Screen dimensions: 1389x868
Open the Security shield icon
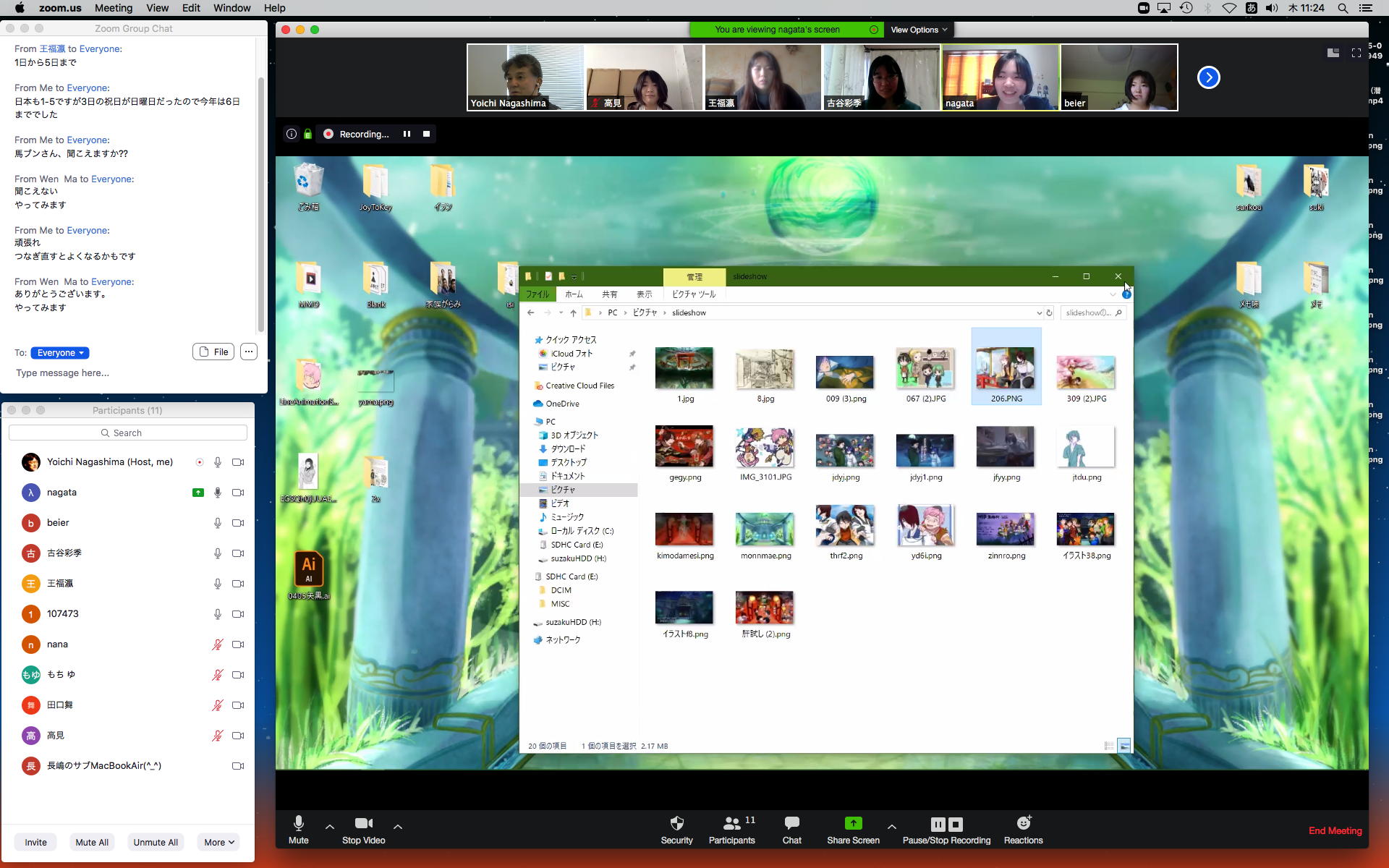click(x=676, y=824)
